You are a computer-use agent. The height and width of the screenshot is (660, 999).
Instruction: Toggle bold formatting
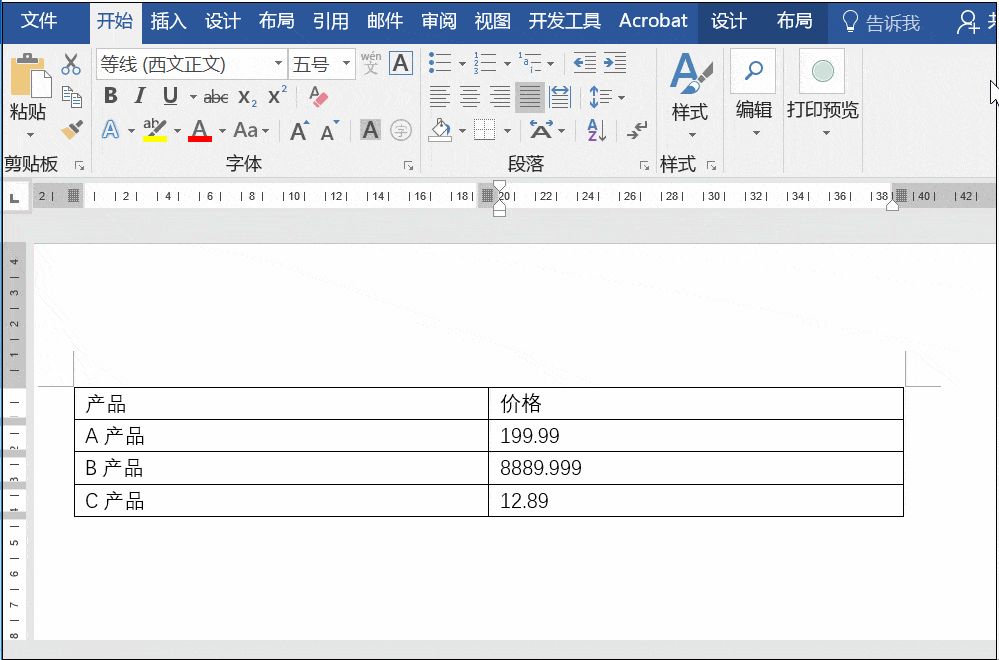coord(111,96)
